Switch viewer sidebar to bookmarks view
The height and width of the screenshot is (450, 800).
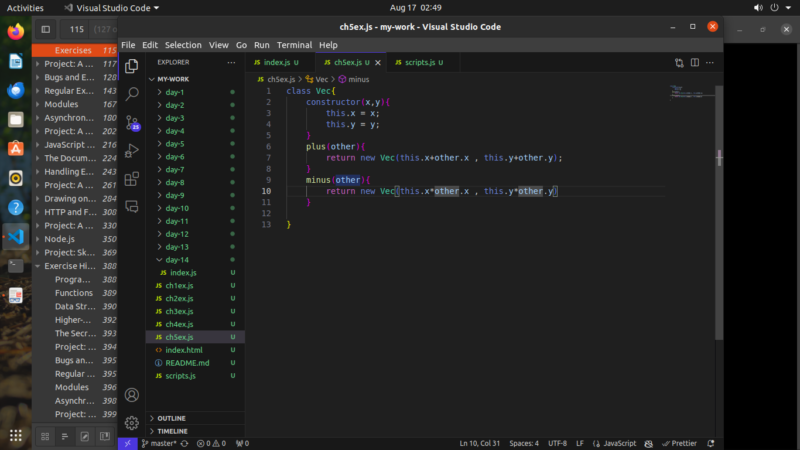tap(105, 436)
